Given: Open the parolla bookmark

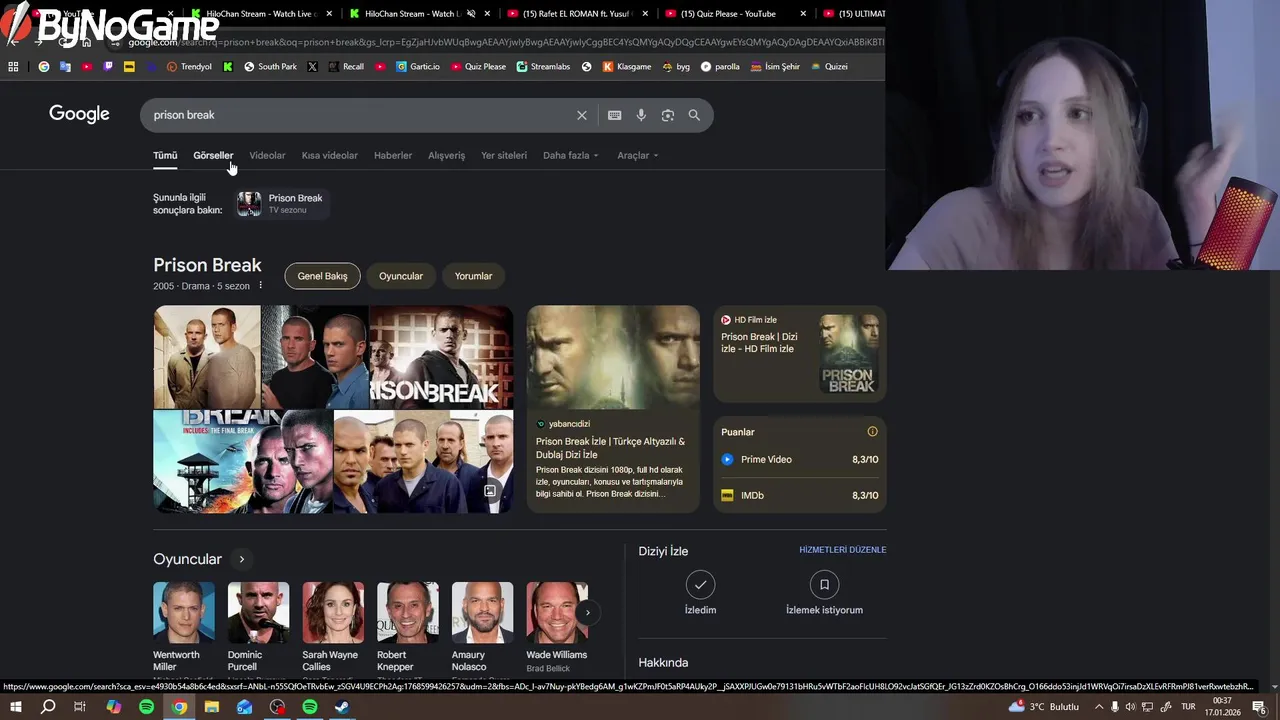Looking at the screenshot, I should (x=720, y=67).
